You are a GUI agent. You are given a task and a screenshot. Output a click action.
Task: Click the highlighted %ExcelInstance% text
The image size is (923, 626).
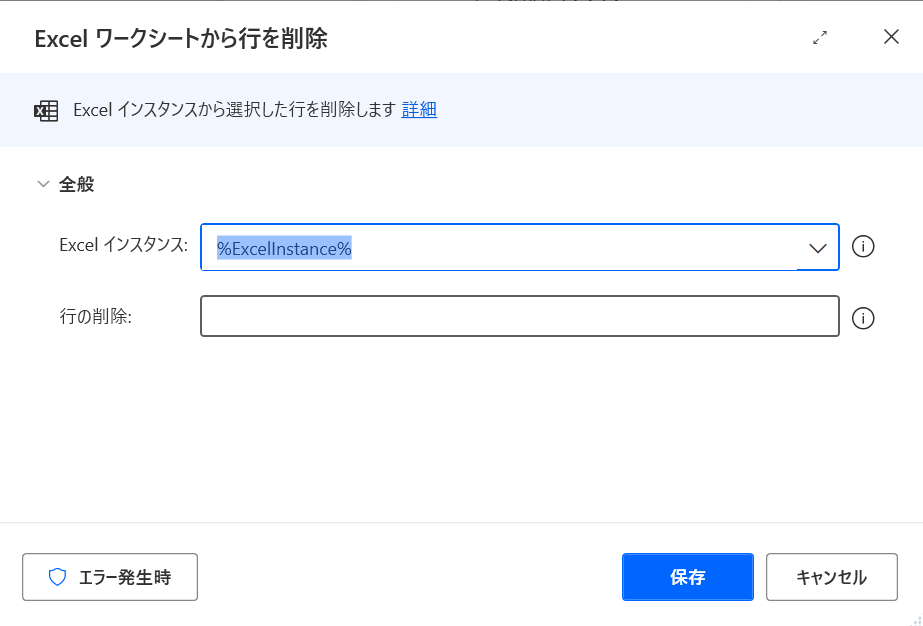pos(284,248)
